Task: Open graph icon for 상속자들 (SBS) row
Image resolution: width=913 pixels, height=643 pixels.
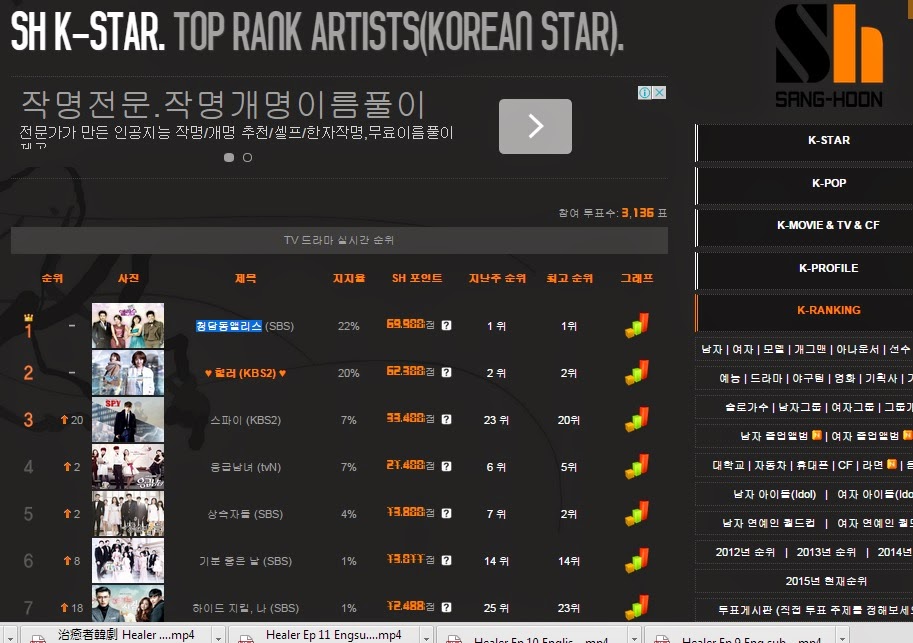Action: pos(636,514)
